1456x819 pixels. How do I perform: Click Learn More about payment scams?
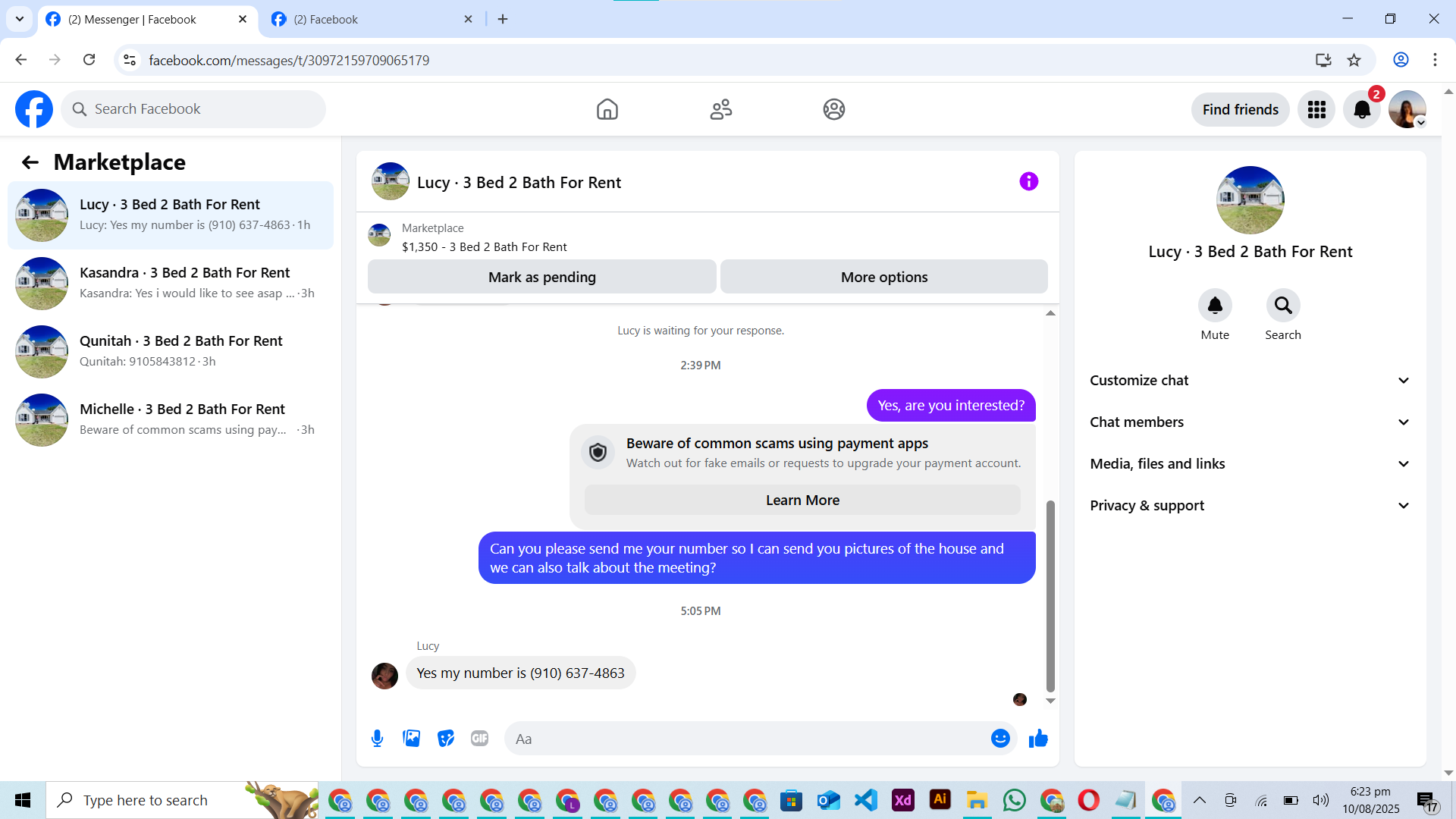tap(802, 500)
